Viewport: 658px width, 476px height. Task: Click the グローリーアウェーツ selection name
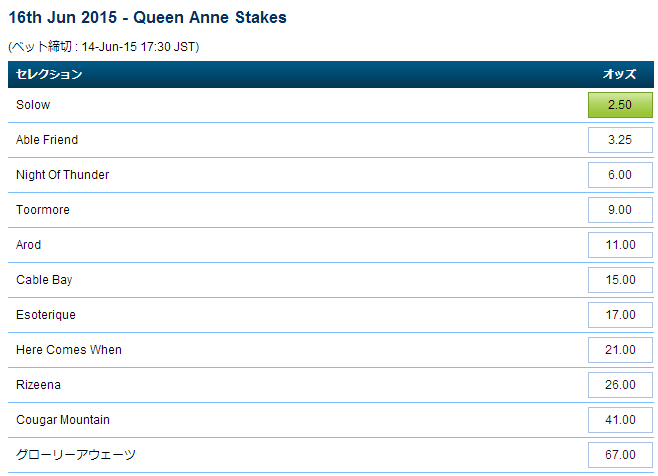pyautogui.click(x=76, y=455)
